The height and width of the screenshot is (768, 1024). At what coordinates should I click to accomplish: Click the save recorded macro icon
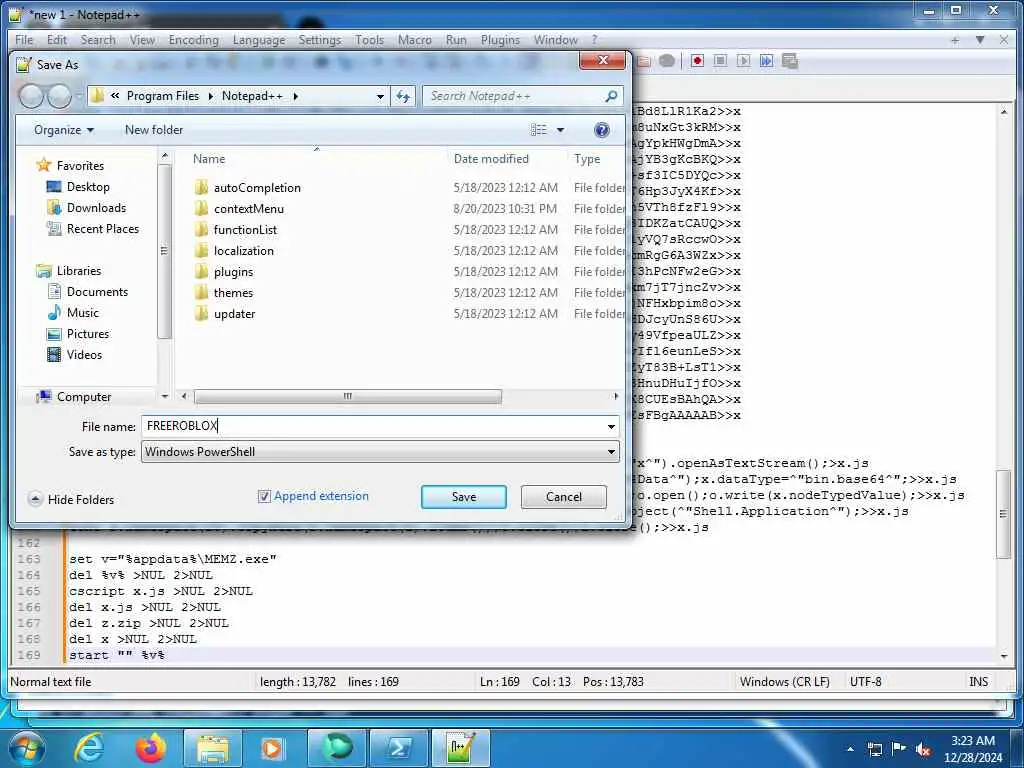click(x=790, y=61)
